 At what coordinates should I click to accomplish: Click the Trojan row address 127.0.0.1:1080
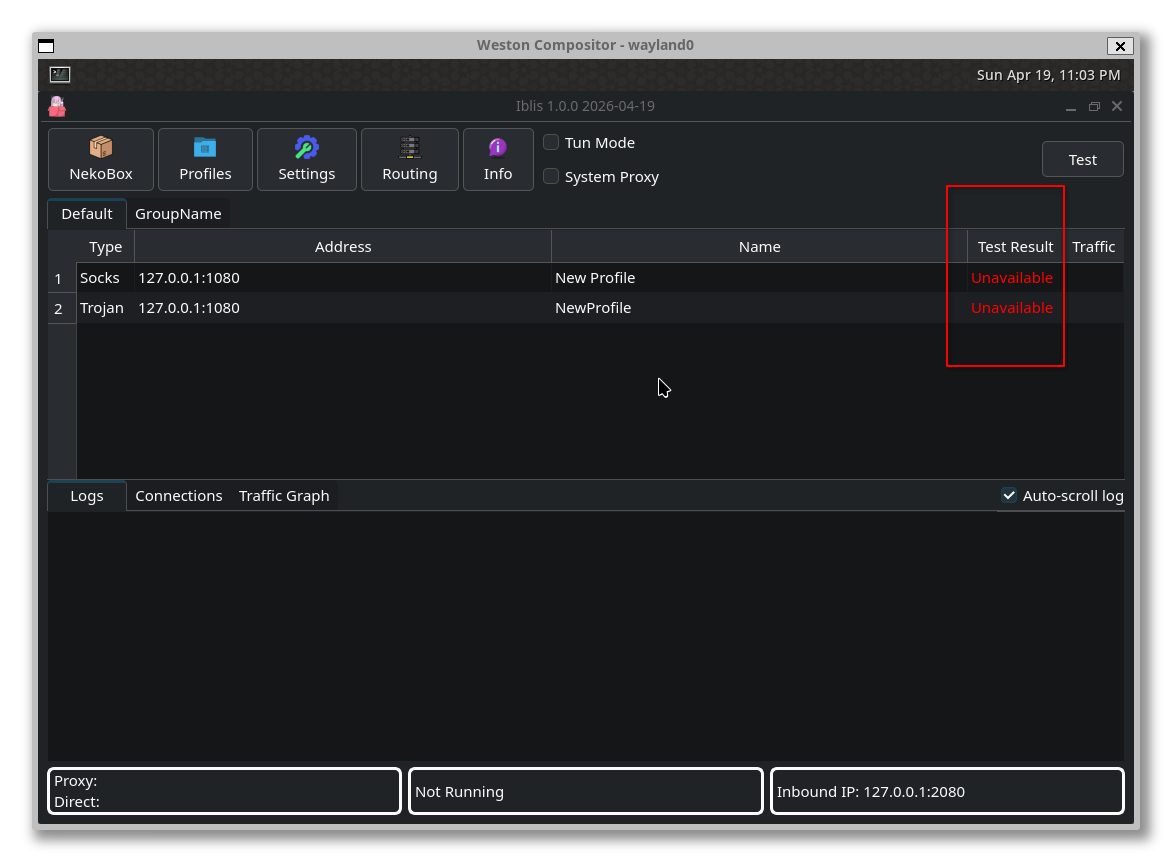point(343,308)
